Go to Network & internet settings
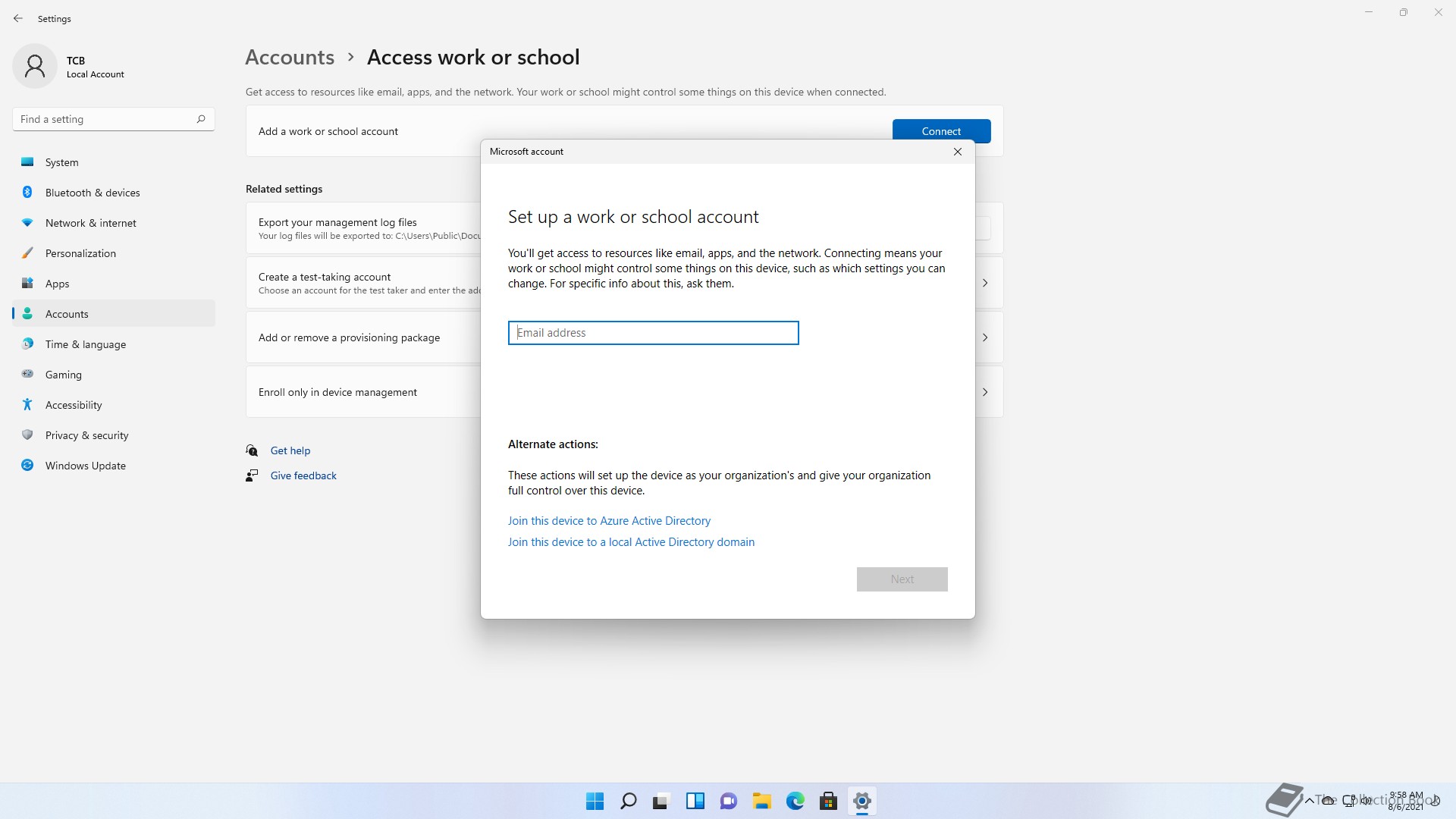Screen dimensions: 1456x819 coord(114,222)
